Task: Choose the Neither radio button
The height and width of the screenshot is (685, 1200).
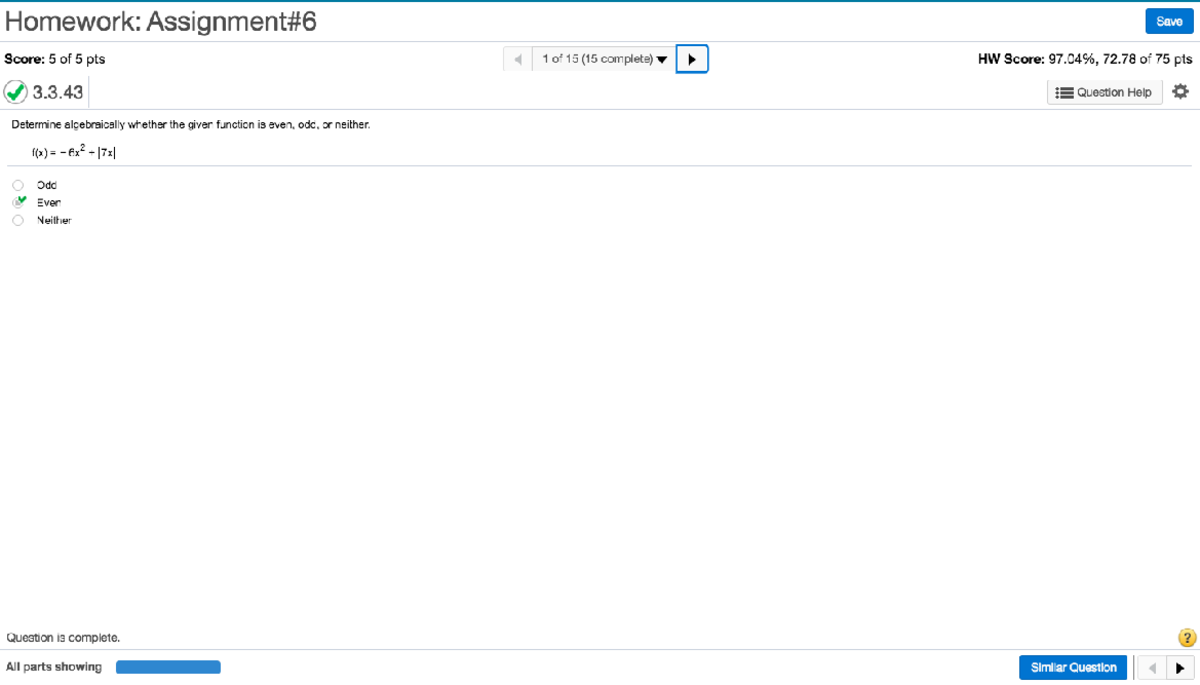Action: pos(17,220)
